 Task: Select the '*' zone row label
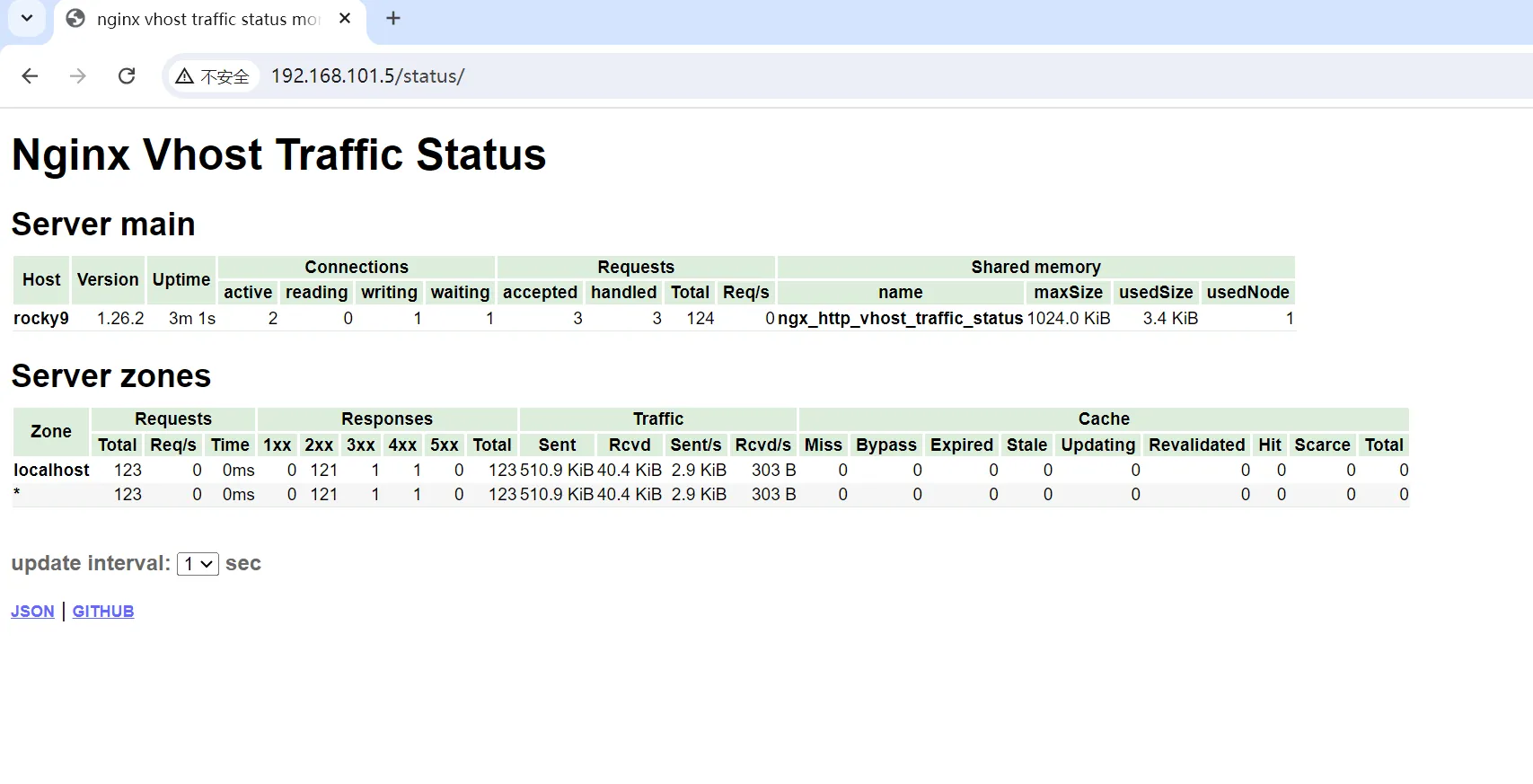coord(17,495)
